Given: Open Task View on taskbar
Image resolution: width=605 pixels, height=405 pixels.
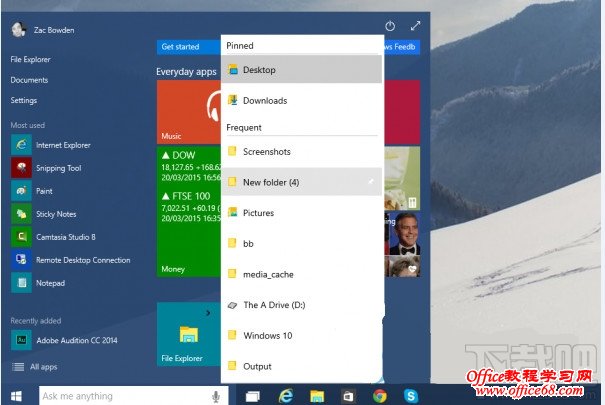Looking at the screenshot, I should click(x=253, y=396).
